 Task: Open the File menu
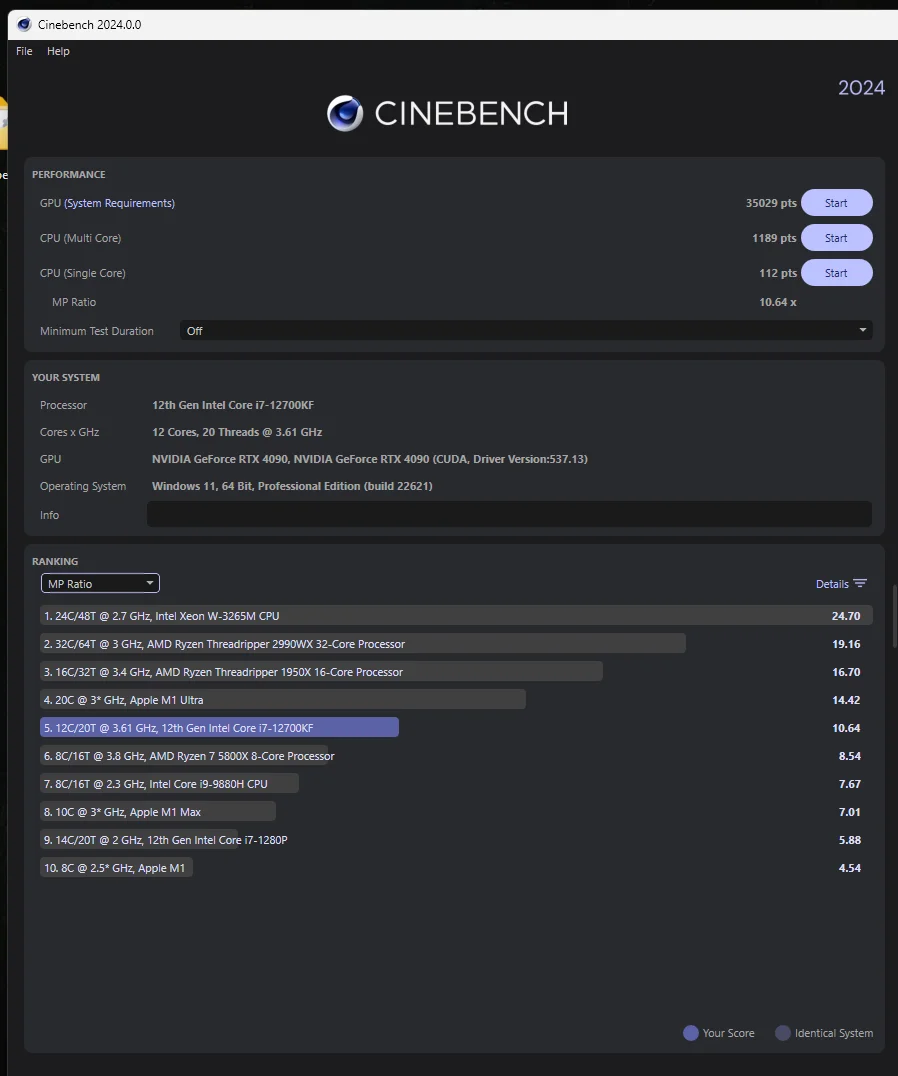pyautogui.click(x=24, y=51)
